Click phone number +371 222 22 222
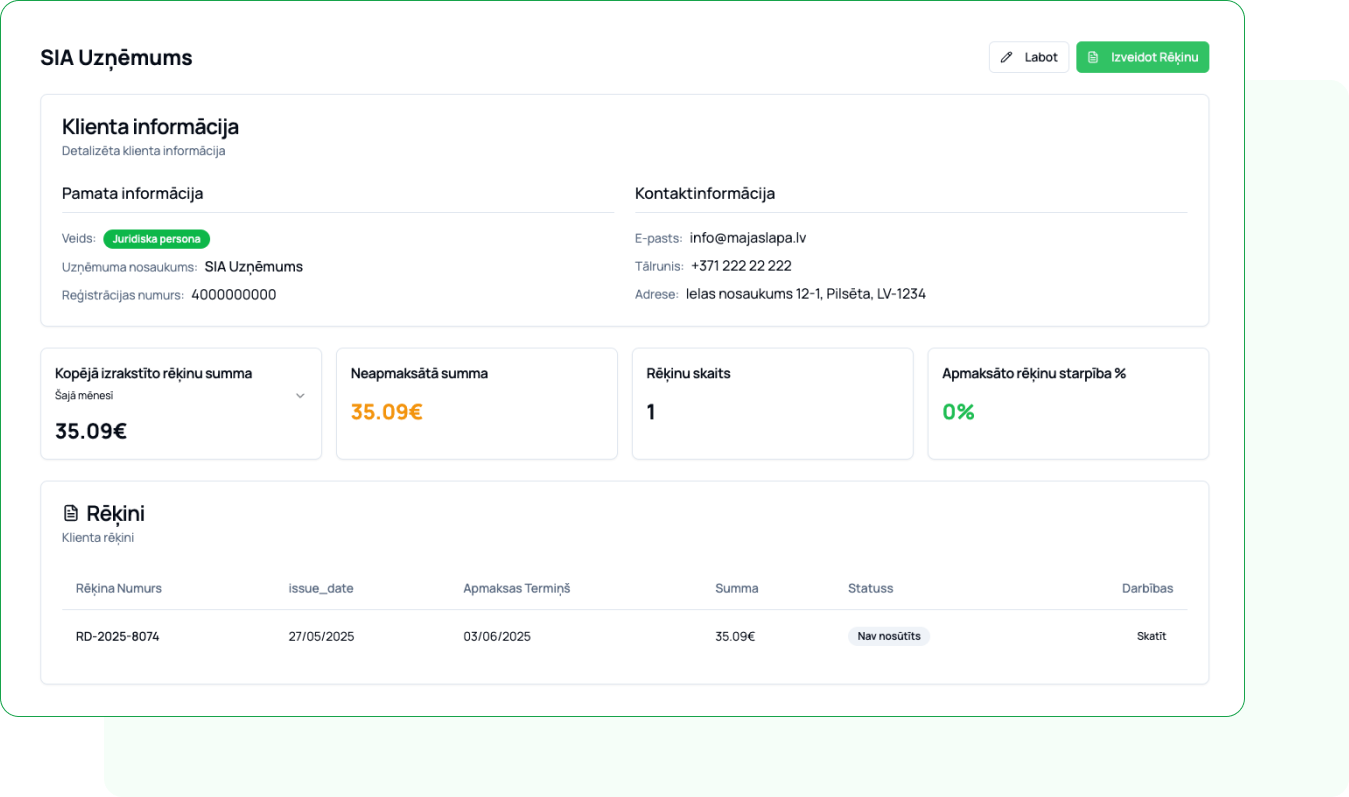Screen dimensions: 1349x797 click(x=741, y=266)
